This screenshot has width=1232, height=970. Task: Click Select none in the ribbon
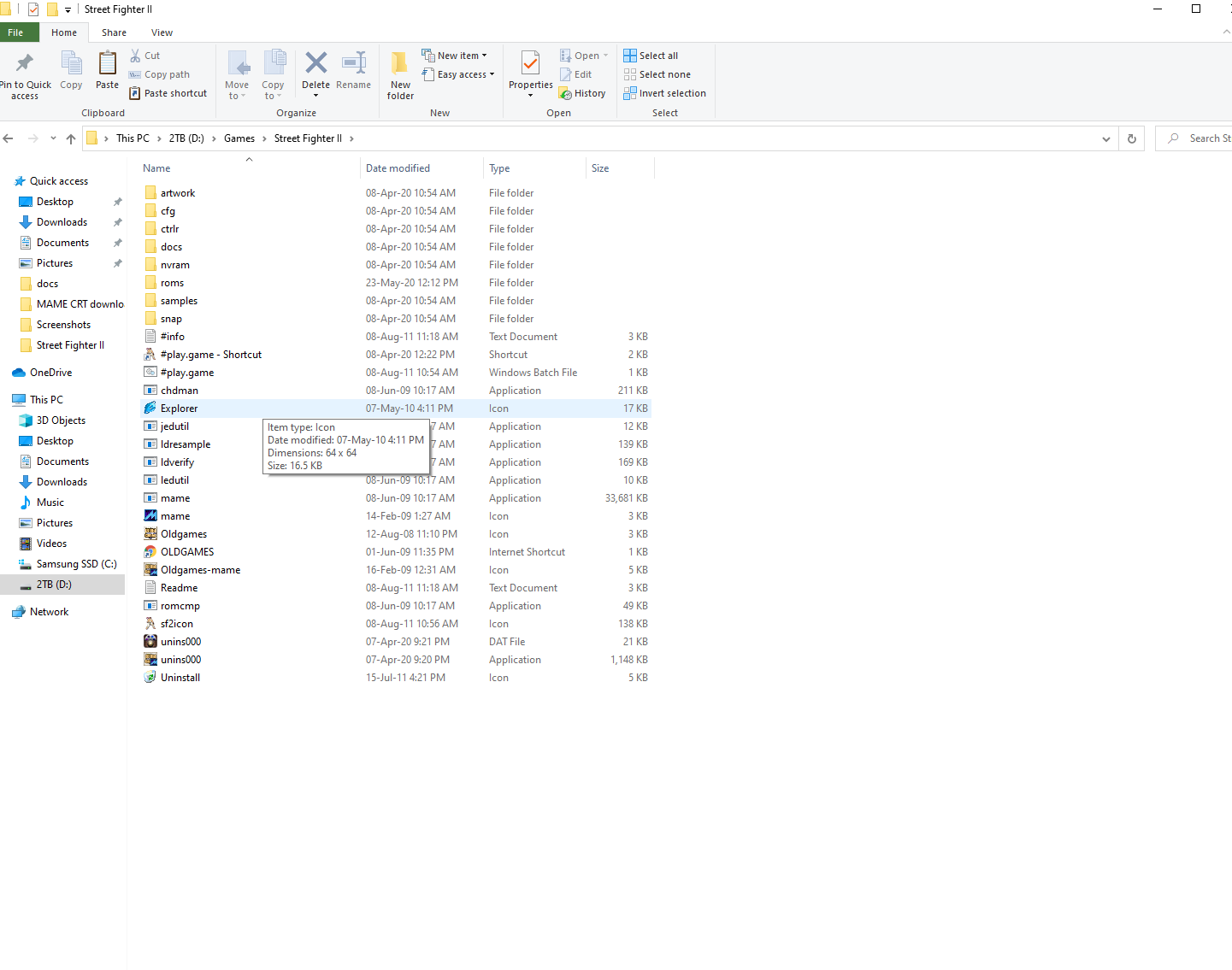pos(657,74)
